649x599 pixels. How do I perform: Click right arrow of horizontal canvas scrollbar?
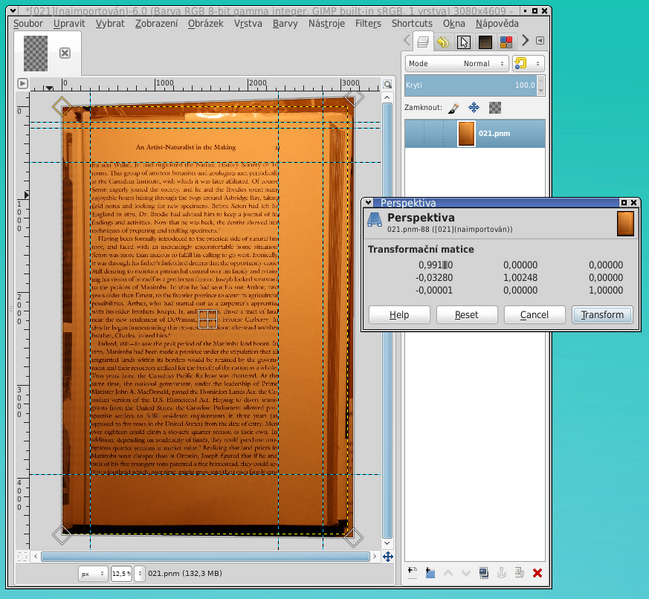pyautogui.click(x=375, y=556)
